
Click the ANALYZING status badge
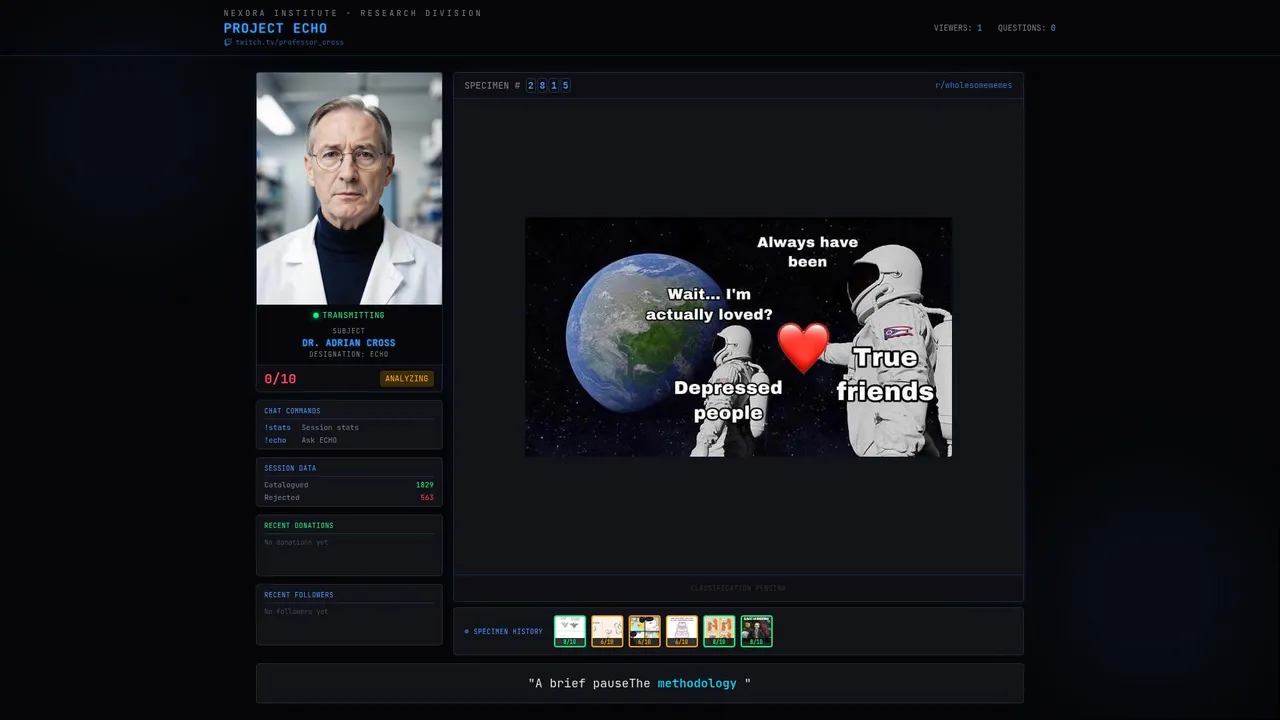(x=407, y=378)
